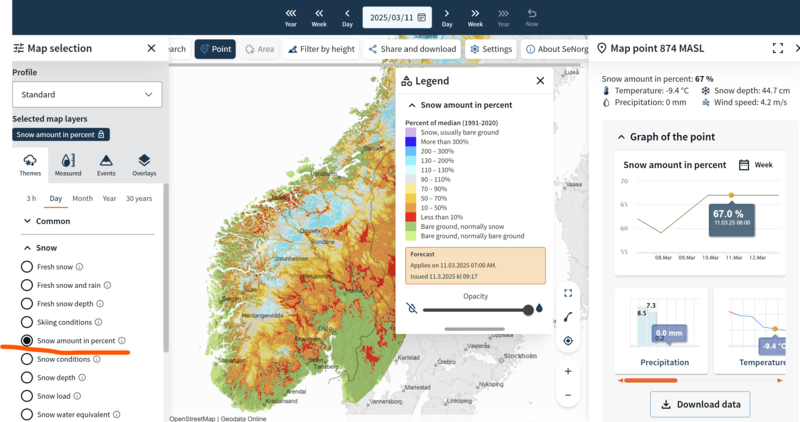This screenshot has width=800, height=422.
Task: Open the Themes category icon
Action: 30,165
